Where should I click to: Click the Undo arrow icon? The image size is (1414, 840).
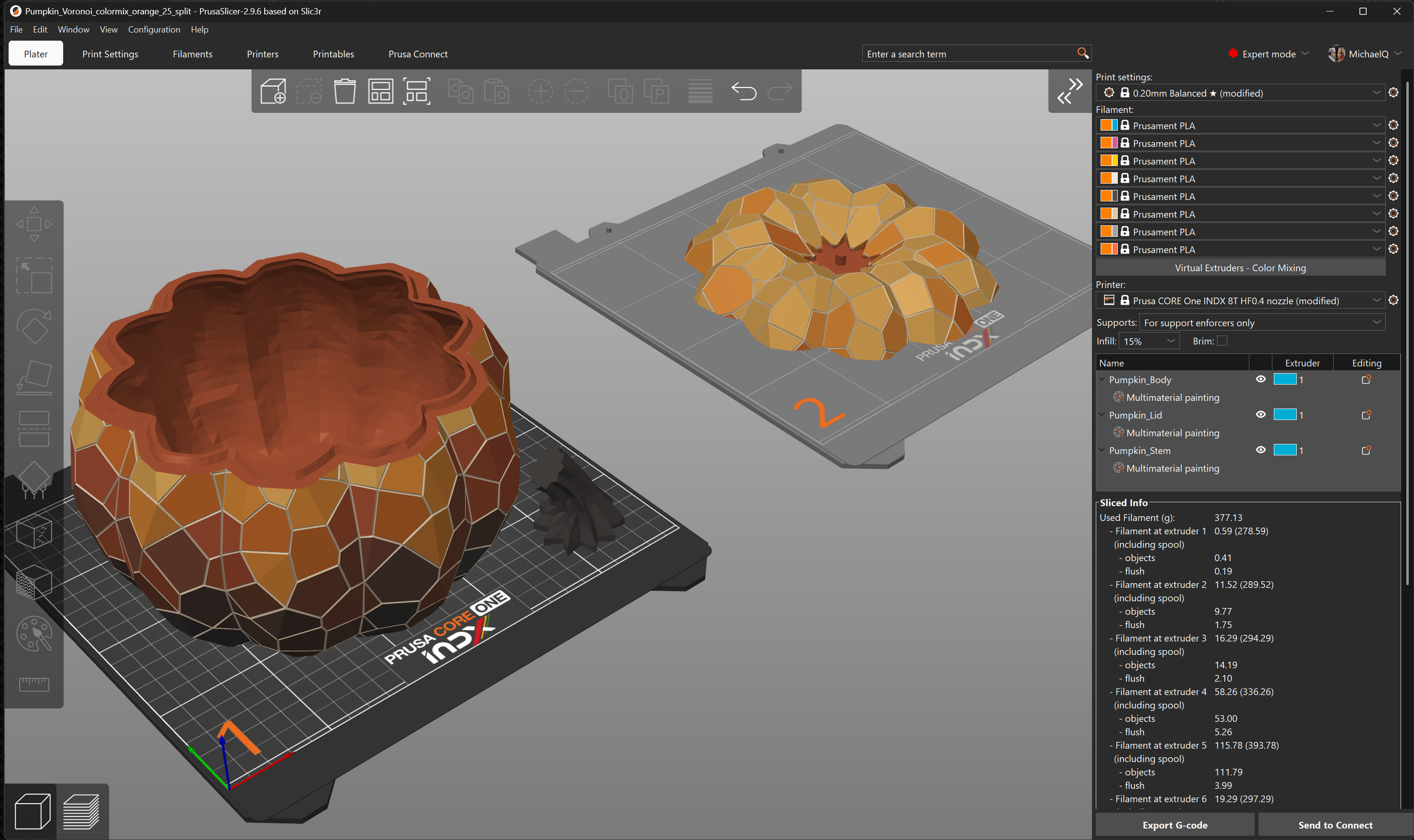coord(743,91)
